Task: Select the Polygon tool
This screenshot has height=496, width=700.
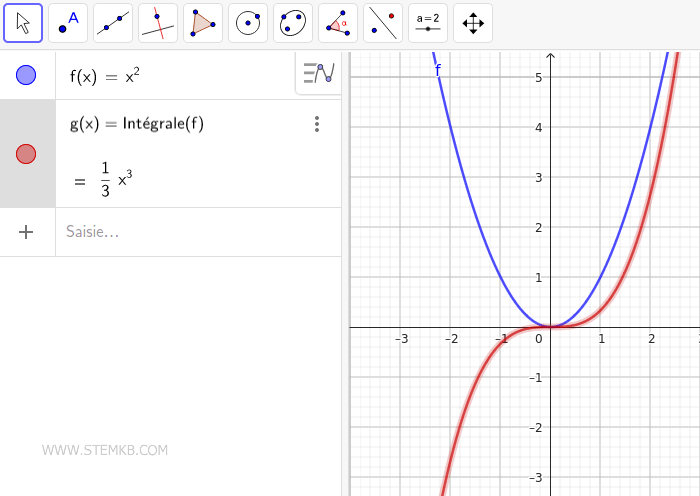Action: (x=203, y=23)
